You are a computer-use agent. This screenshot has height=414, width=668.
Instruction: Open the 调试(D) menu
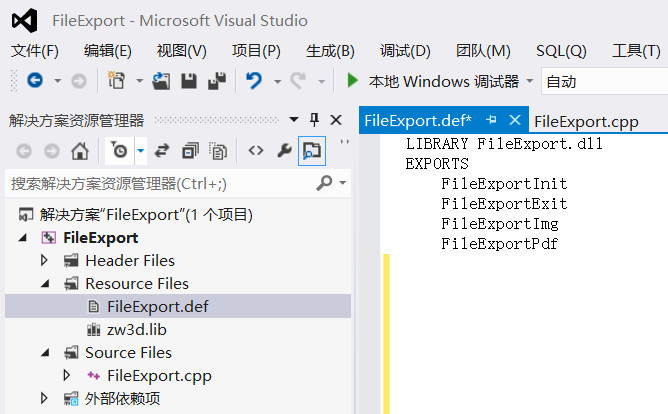[405, 51]
